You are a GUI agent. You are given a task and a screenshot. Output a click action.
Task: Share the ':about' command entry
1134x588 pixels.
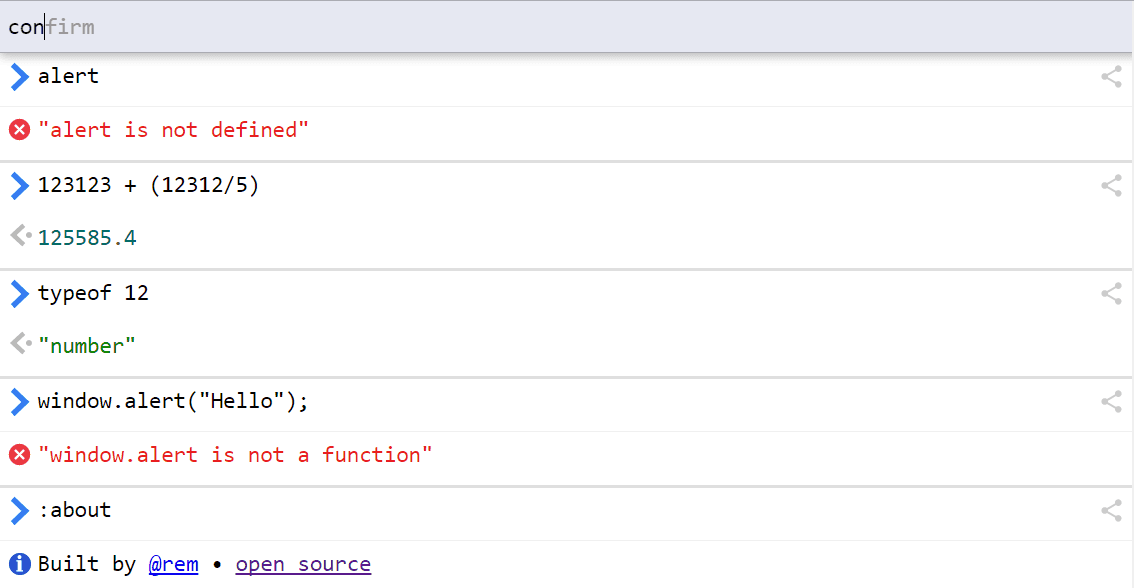pyautogui.click(x=1111, y=511)
